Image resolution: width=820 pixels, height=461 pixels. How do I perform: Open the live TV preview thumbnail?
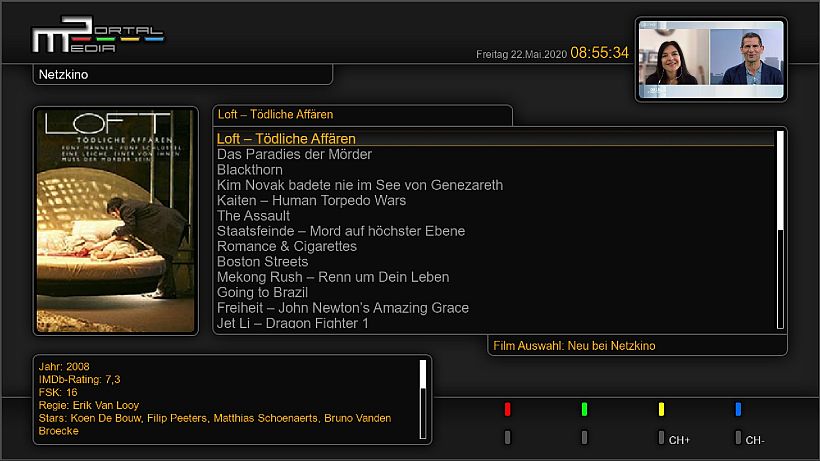[x=711, y=59]
